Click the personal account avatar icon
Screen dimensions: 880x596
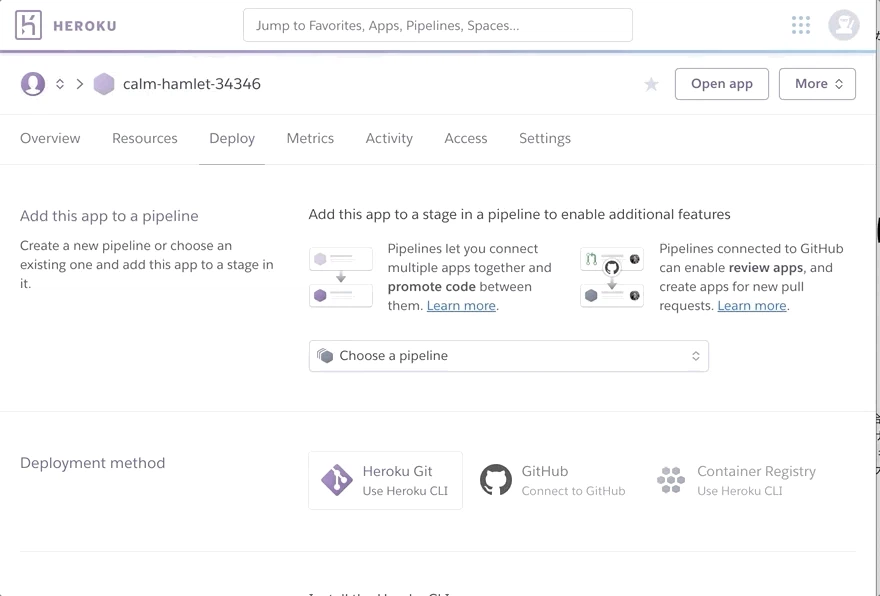point(33,84)
